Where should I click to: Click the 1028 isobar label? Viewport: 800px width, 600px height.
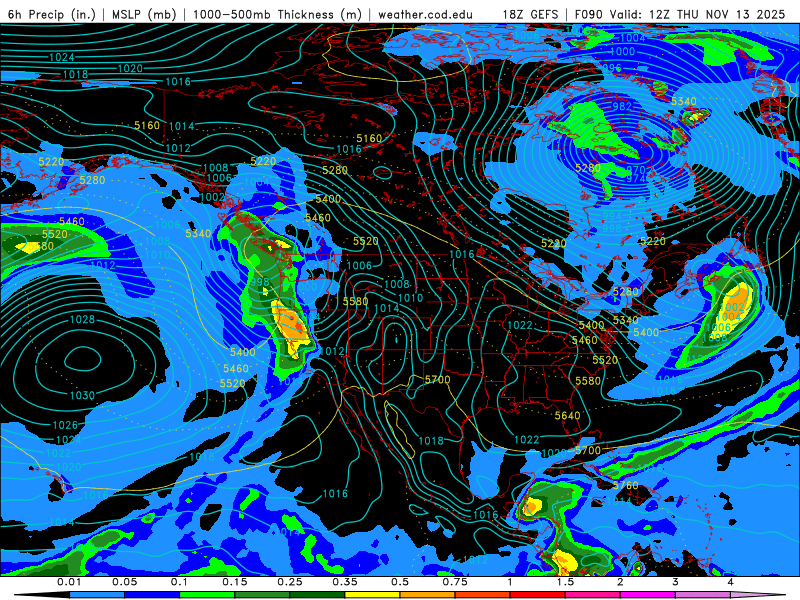pos(82,319)
